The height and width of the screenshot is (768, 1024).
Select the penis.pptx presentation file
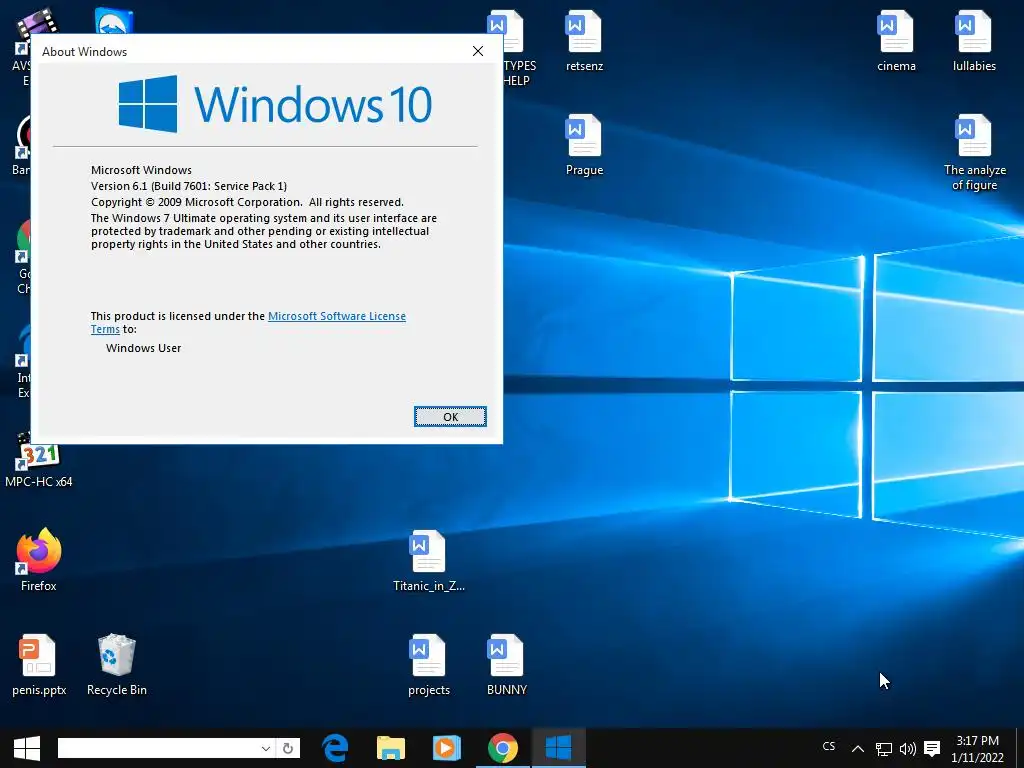pos(39,665)
